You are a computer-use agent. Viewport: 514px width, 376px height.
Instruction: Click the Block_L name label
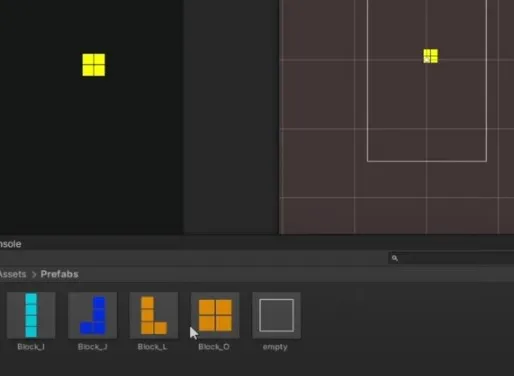click(x=153, y=347)
